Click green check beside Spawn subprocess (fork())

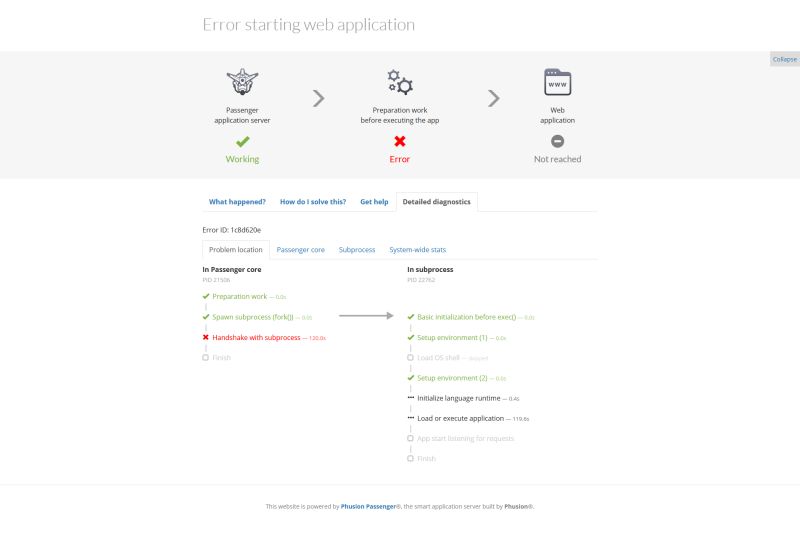coord(206,317)
